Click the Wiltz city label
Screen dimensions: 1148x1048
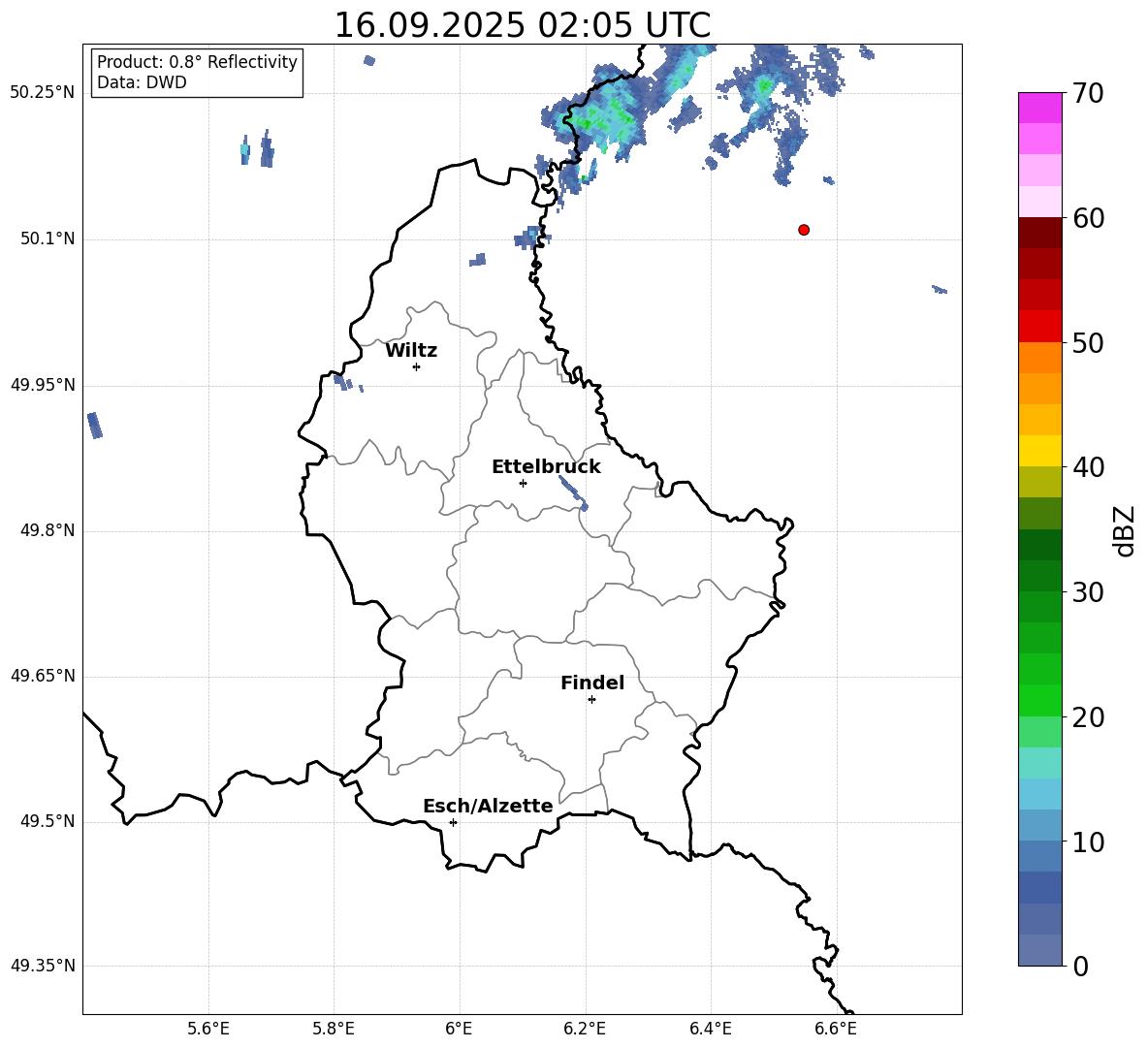411,351
